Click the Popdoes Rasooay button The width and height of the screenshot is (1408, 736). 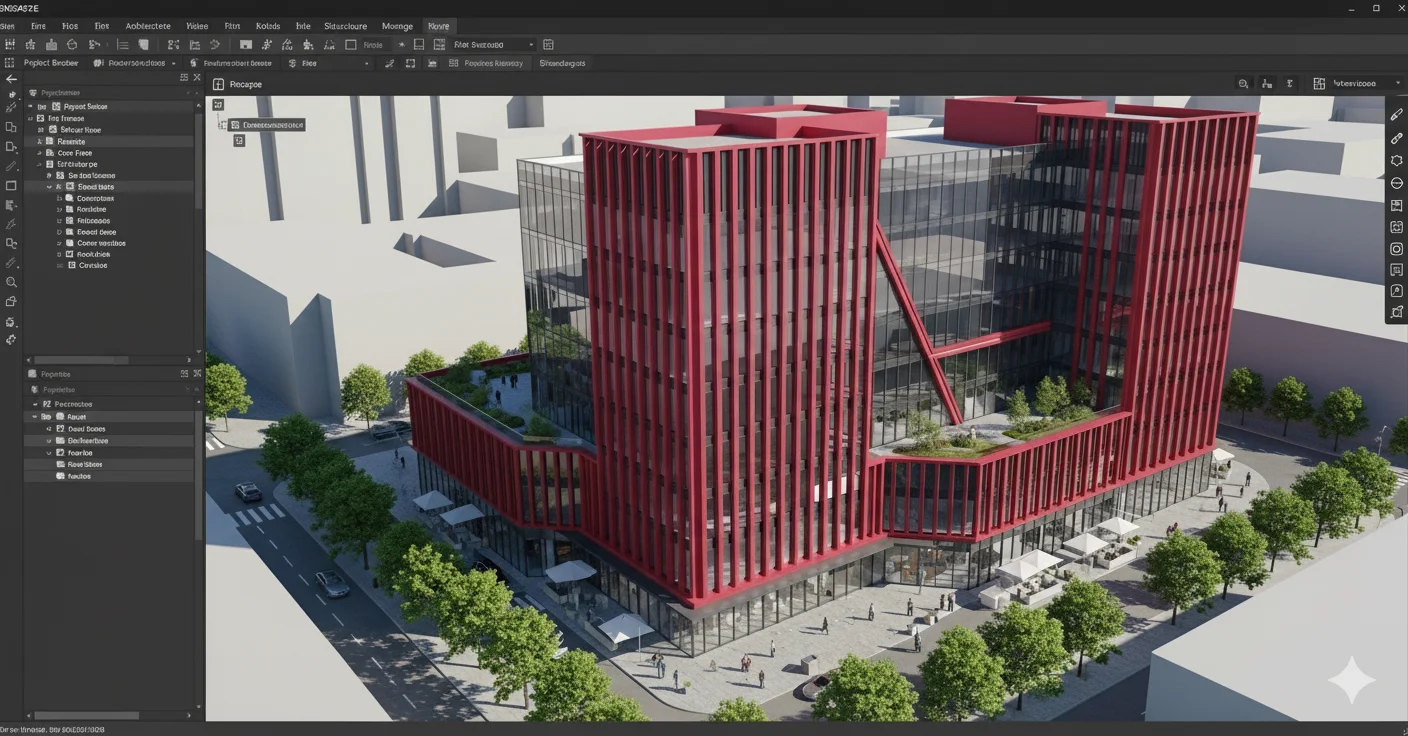click(x=487, y=63)
